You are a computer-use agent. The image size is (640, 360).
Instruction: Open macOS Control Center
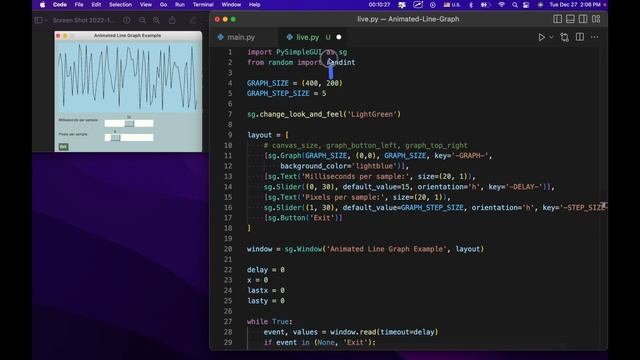pos(526,5)
